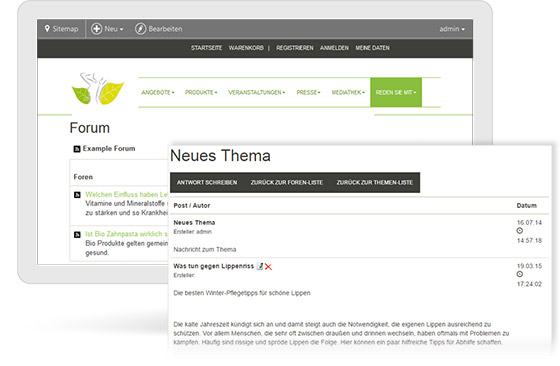This screenshot has width=560, height=366.
Task: Click RSS icon beside Ist Bio Zahnpasta
Action: pos(77,235)
